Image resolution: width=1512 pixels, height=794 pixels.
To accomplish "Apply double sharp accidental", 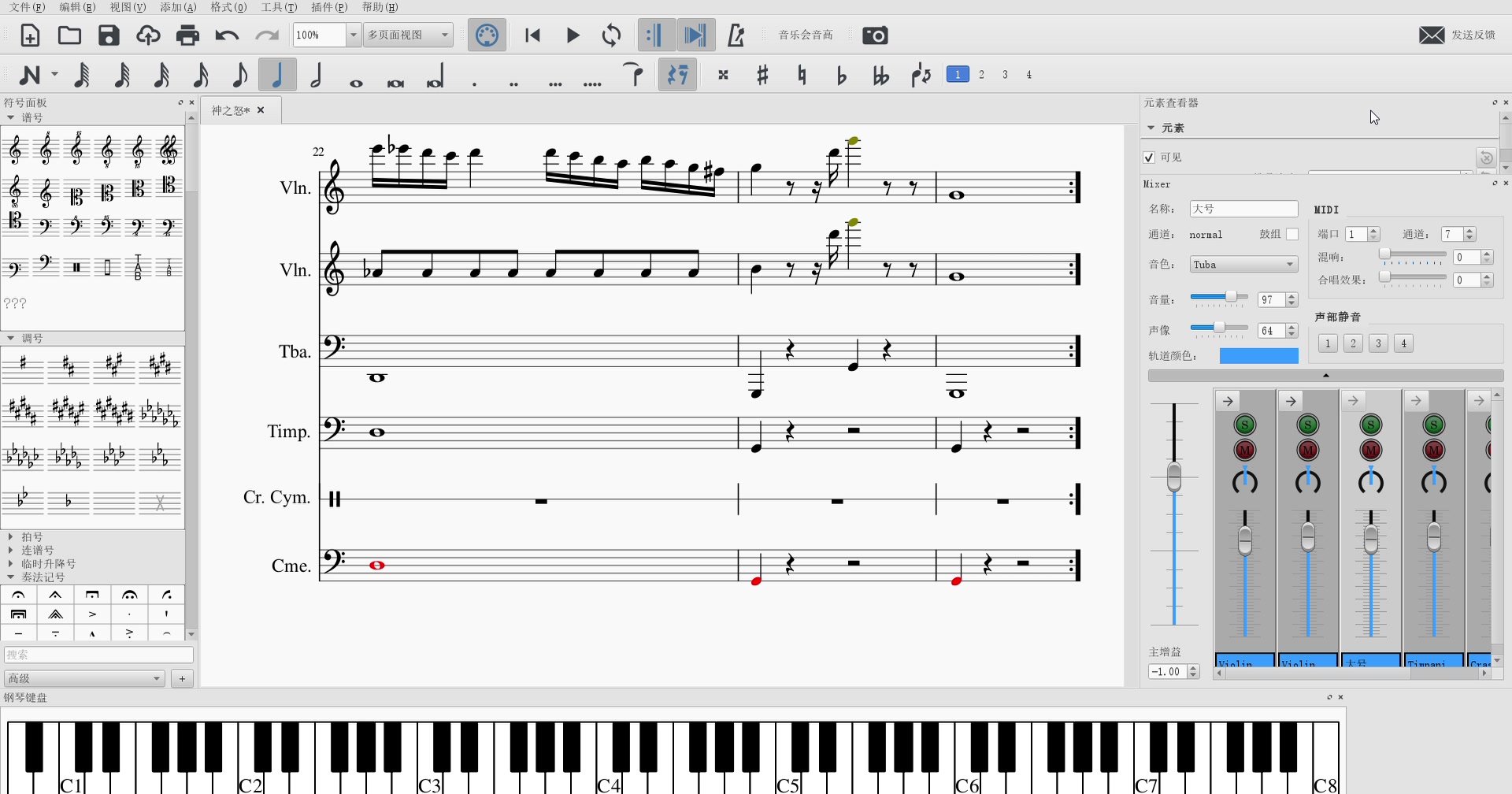I will pos(723,75).
